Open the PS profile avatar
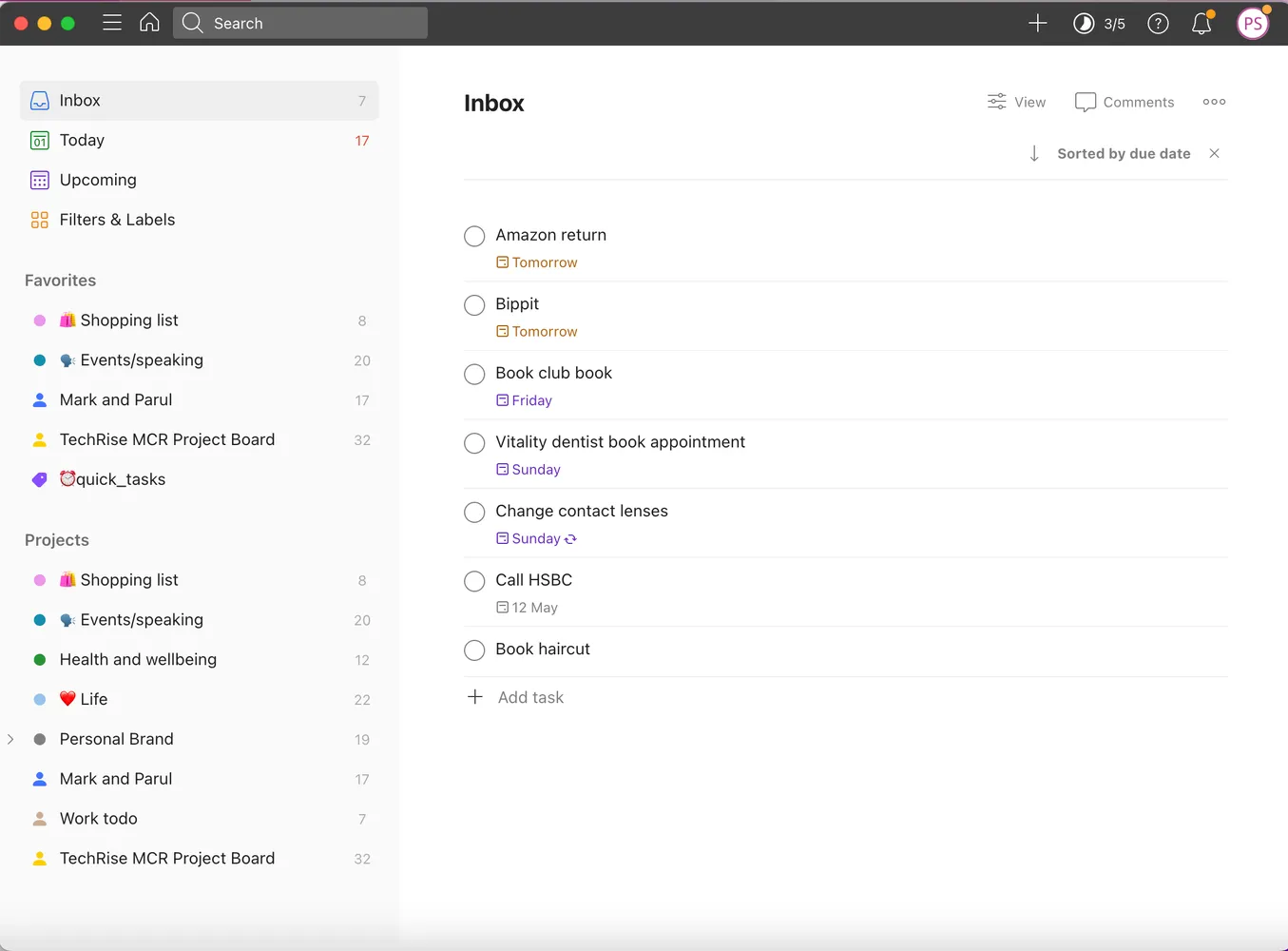 click(1253, 24)
